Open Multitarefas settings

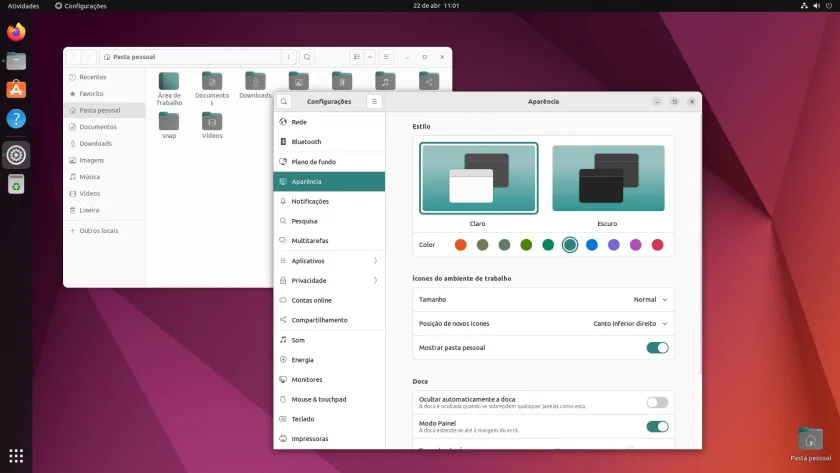tap(329, 241)
